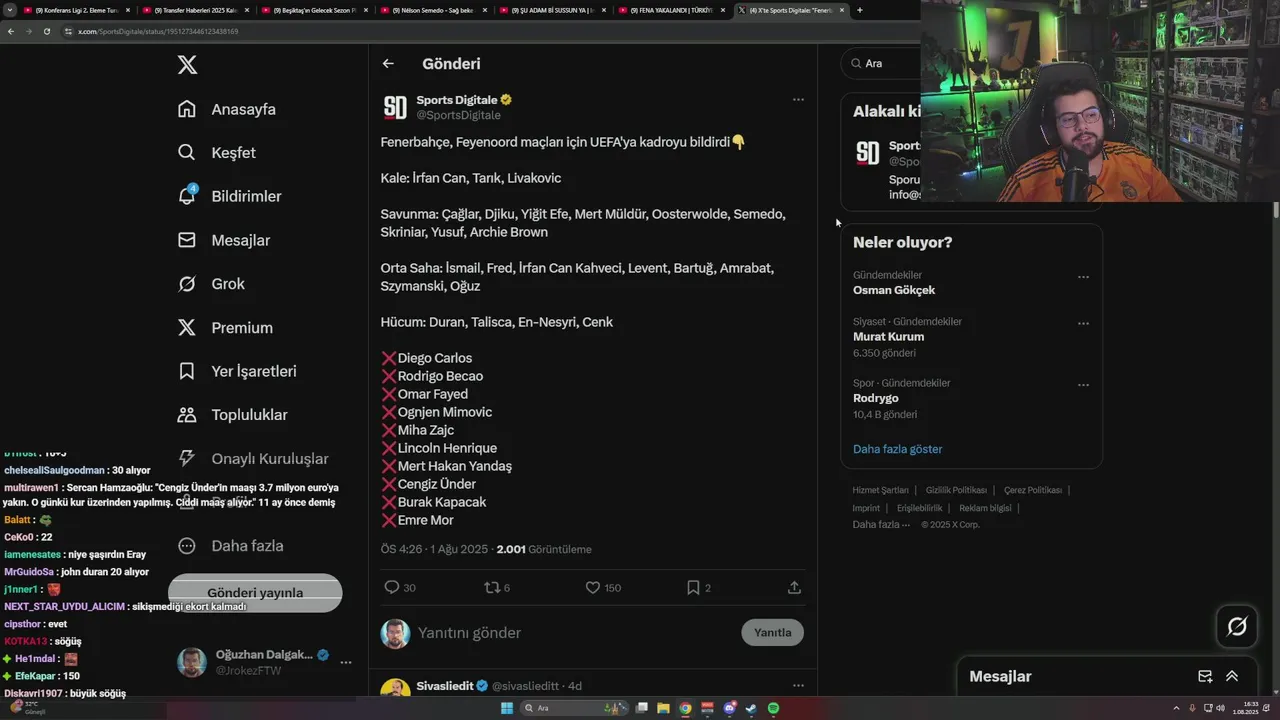The width and height of the screenshot is (1280, 720).
Task: Open options for Rodrygo trend
Action: pyautogui.click(x=1083, y=385)
